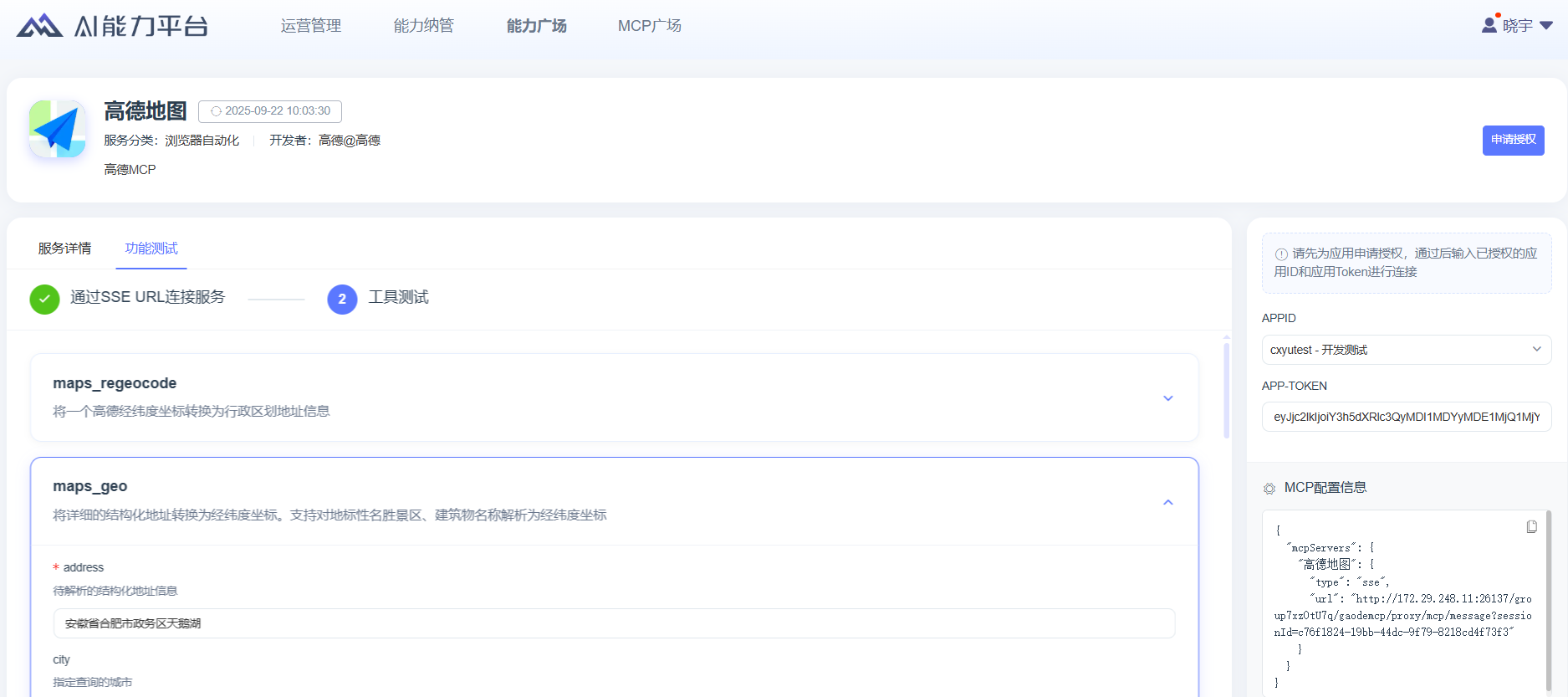Open the 晓宇 user menu arrow
The width and height of the screenshot is (1568, 697).
[x=1546, y=26]
